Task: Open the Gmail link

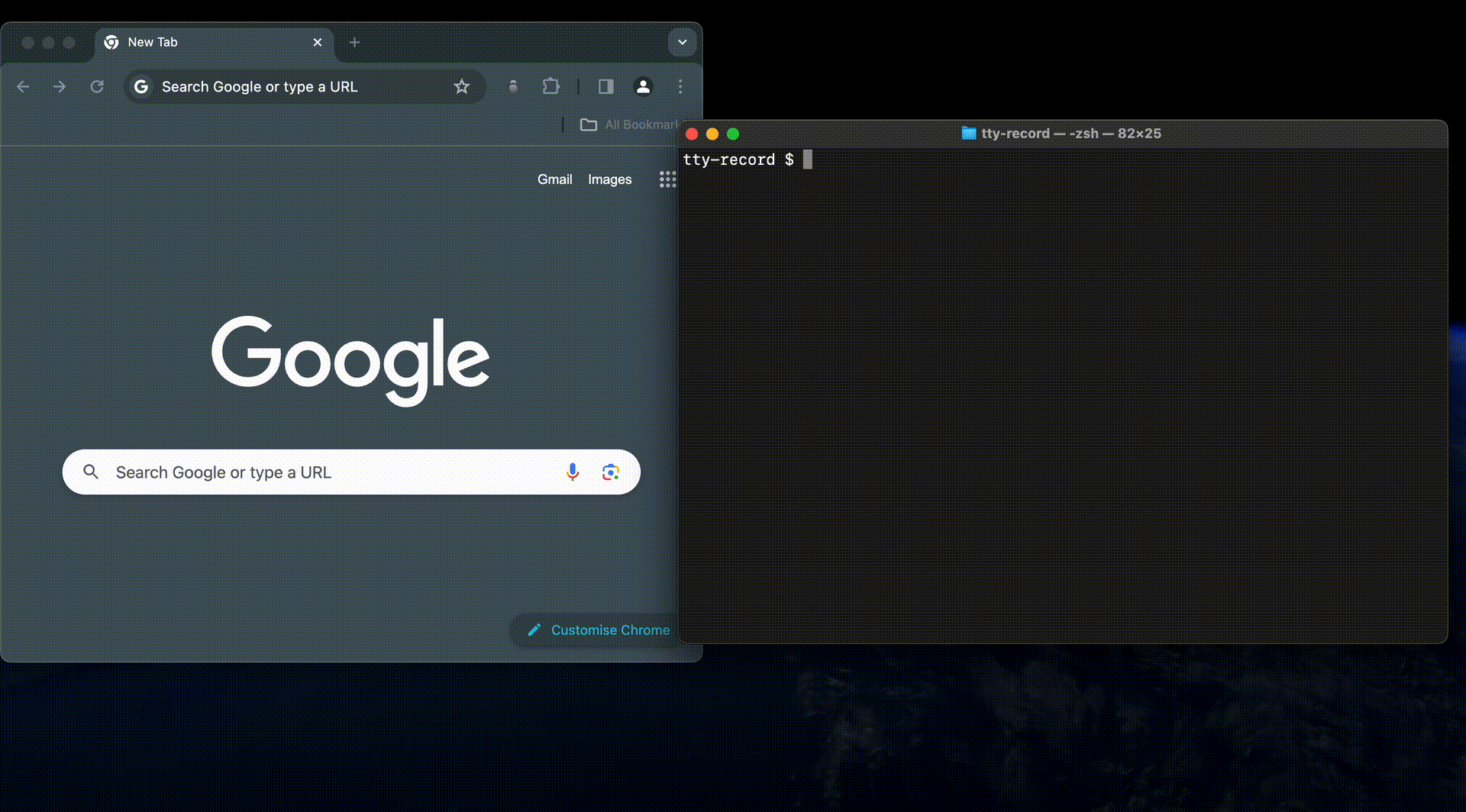Action: (x=555, y=179)
